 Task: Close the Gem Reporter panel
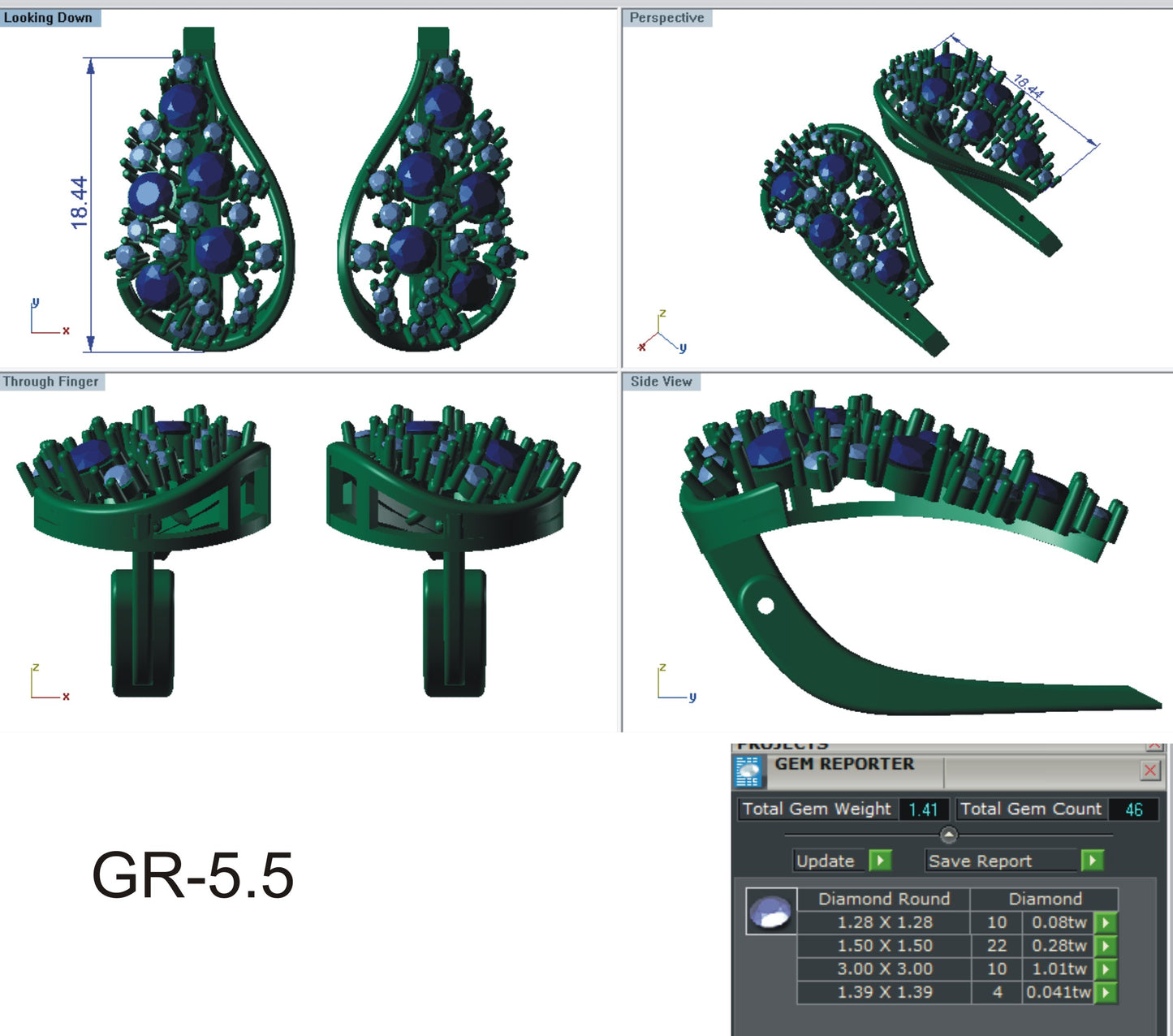tap(1150, 771)
